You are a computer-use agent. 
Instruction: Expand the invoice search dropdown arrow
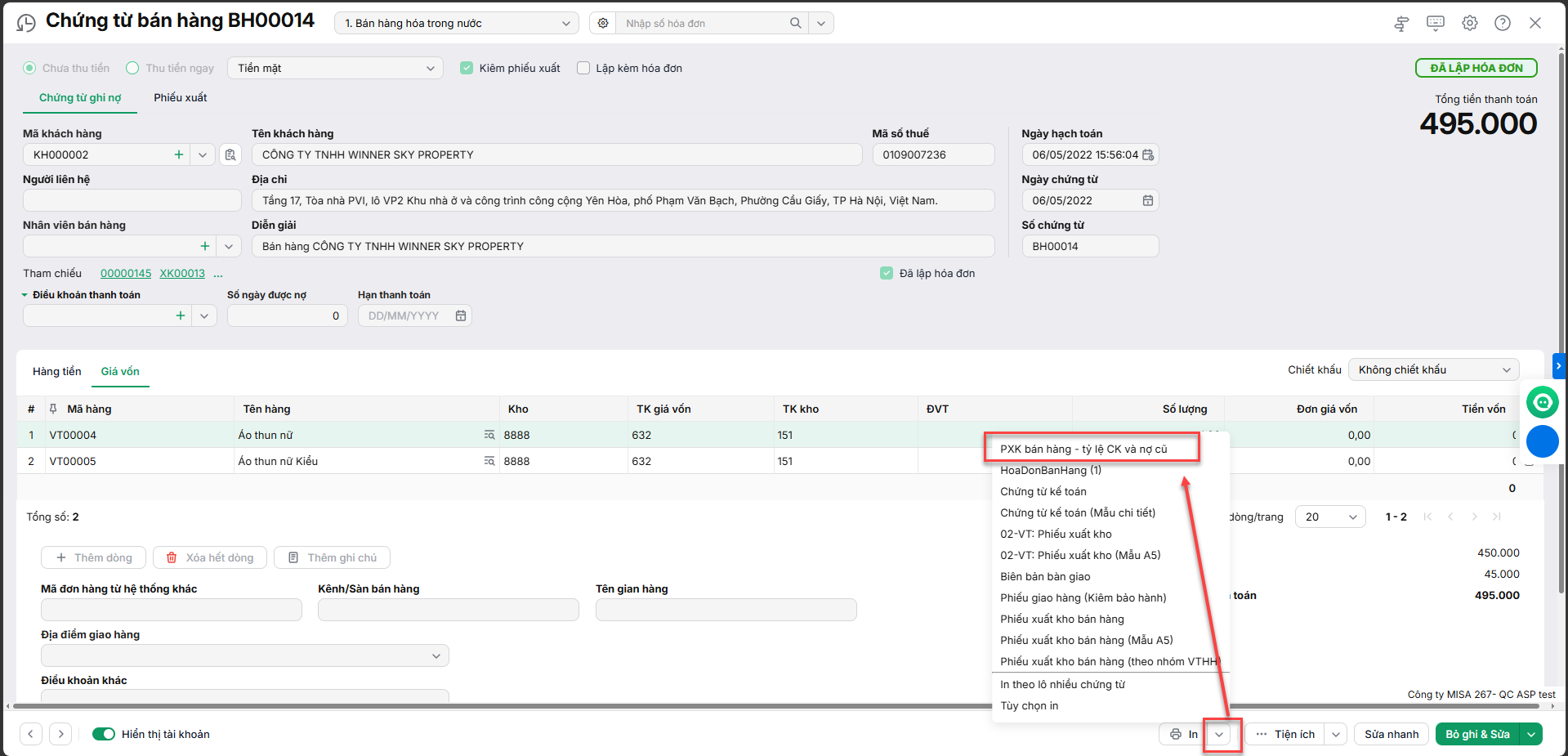point(821,23)
